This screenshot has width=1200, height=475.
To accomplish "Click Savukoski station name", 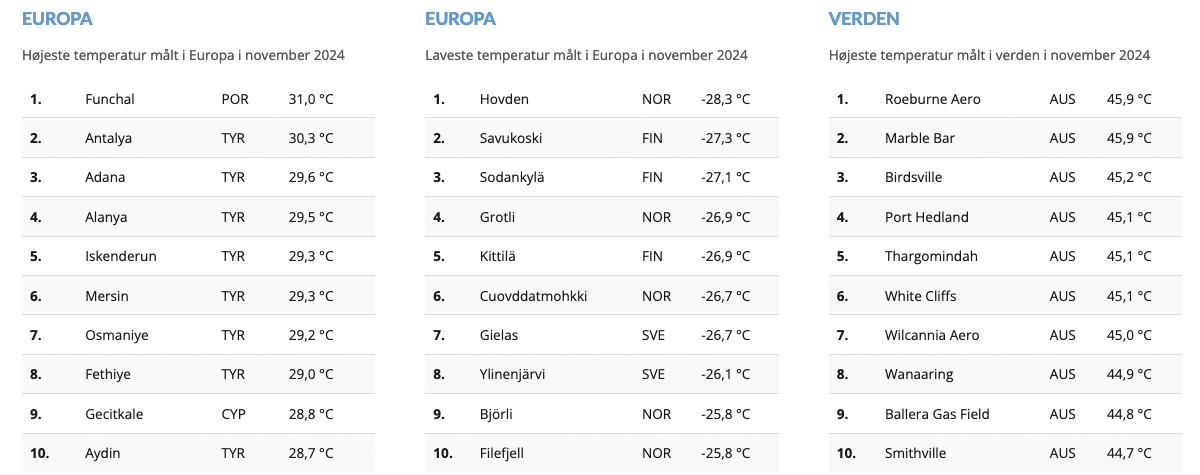I will pyautogui.click(x=512, y=138).
